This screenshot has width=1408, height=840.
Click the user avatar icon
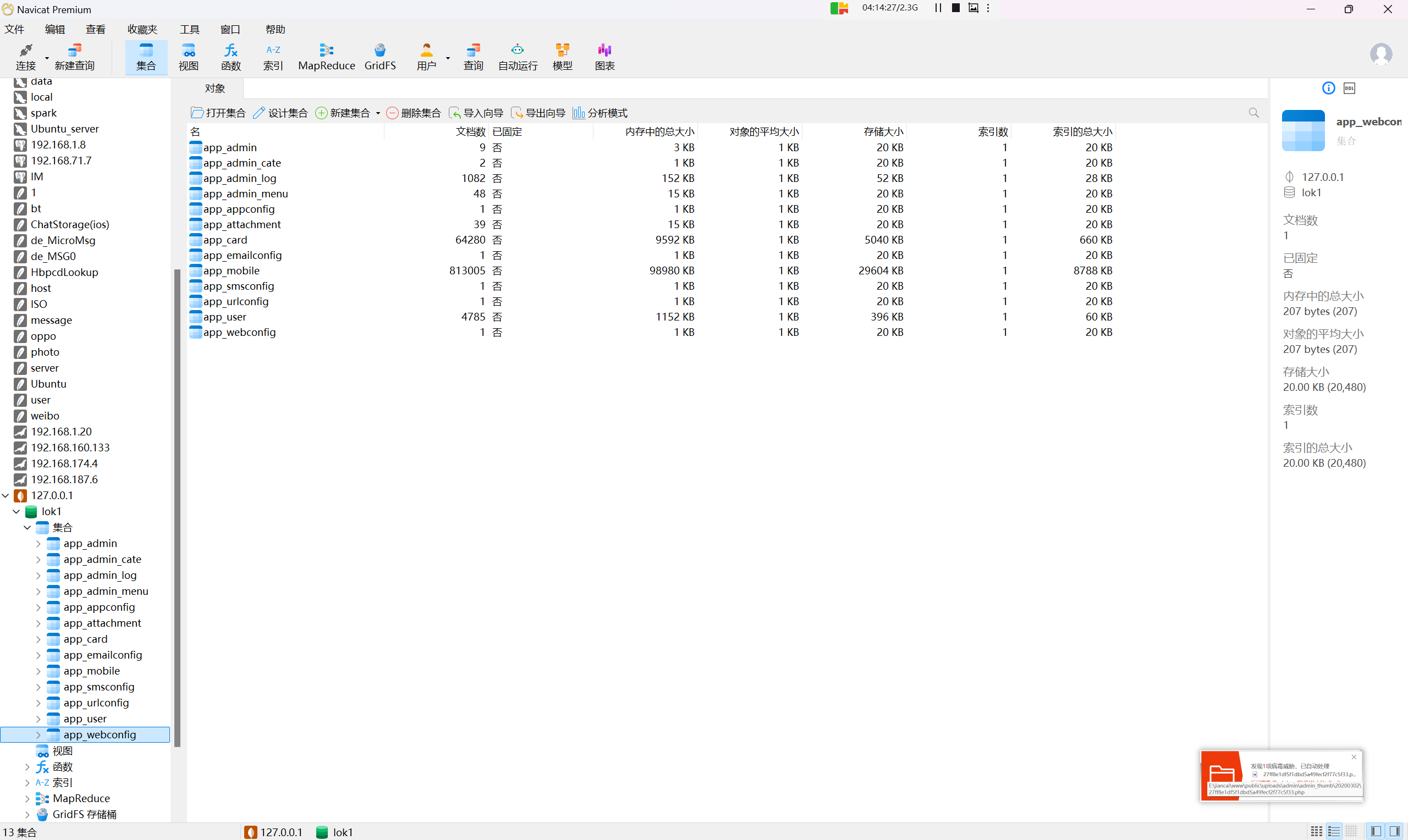coord(1381,54)
